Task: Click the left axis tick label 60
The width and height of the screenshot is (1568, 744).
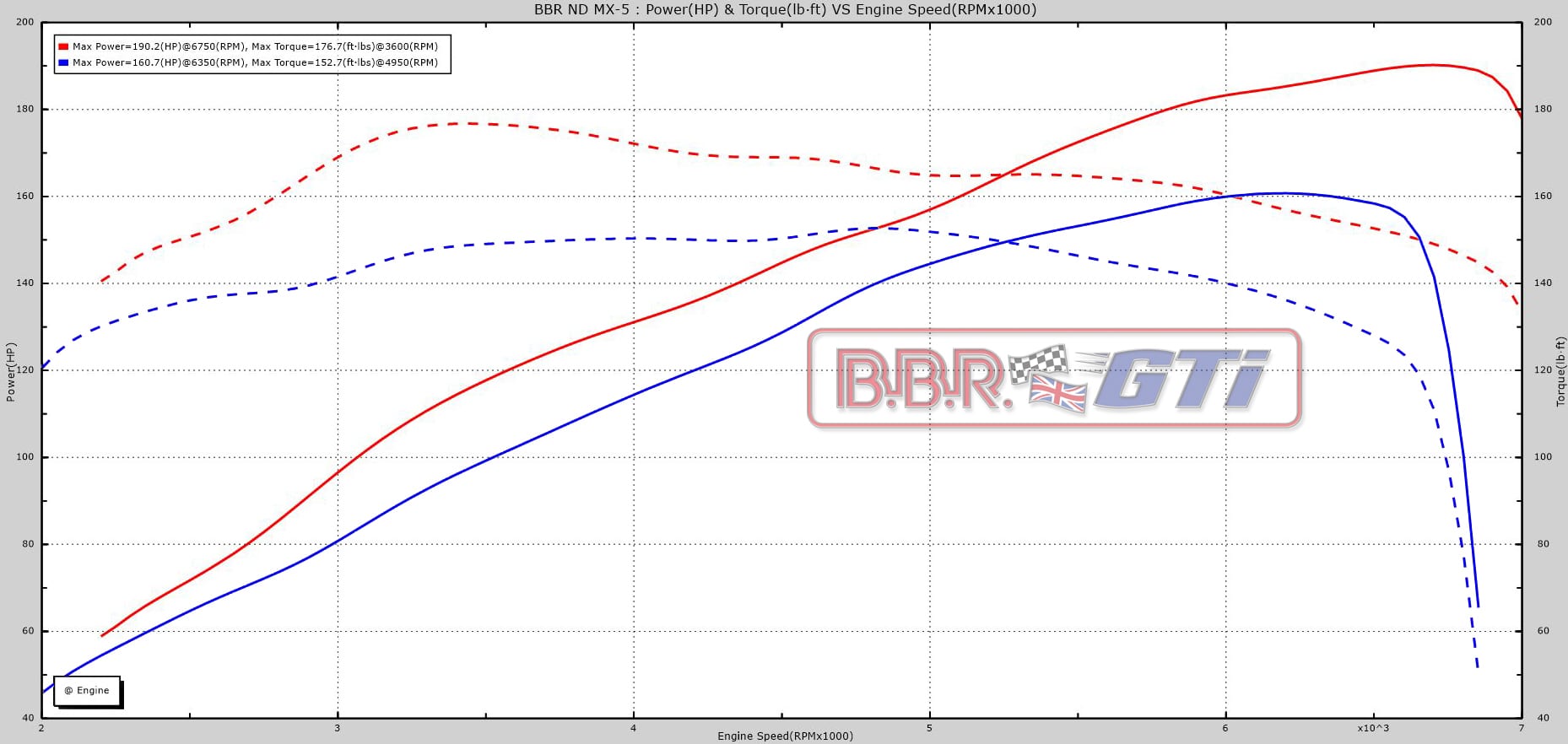Action: point(29,630)
